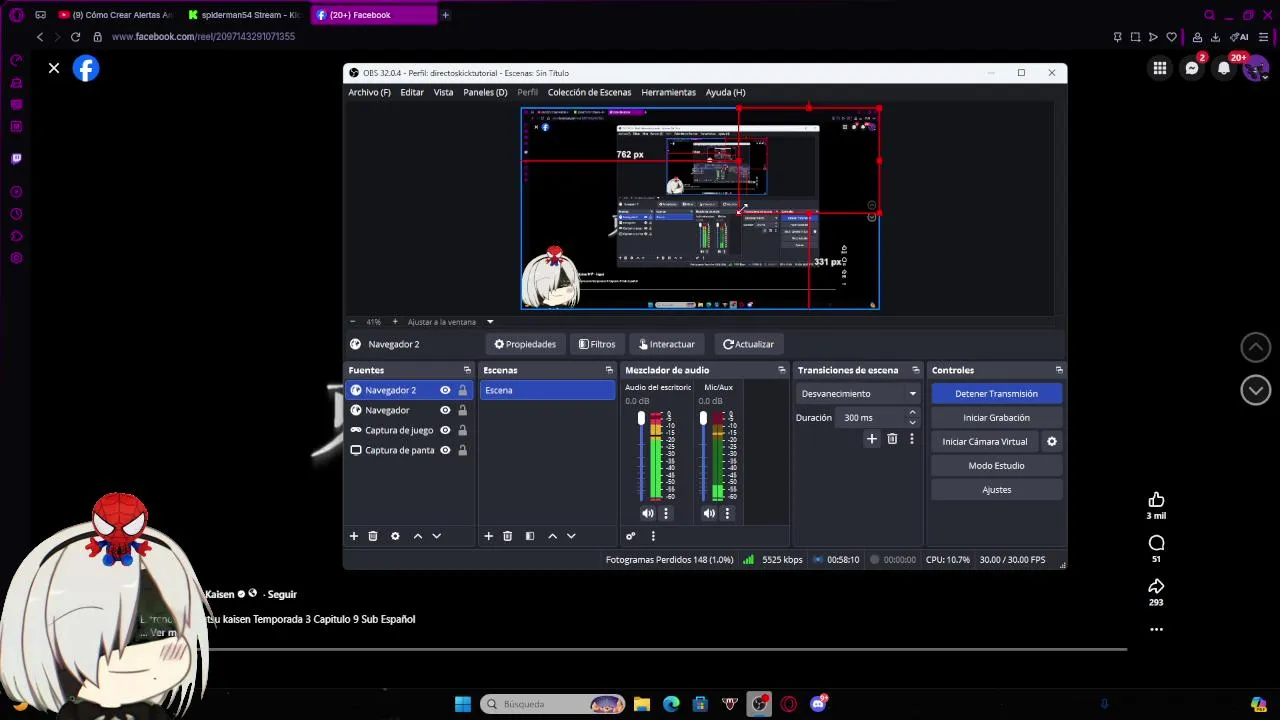
Task: Enable Modo Estudio
Action: point(996,466)
